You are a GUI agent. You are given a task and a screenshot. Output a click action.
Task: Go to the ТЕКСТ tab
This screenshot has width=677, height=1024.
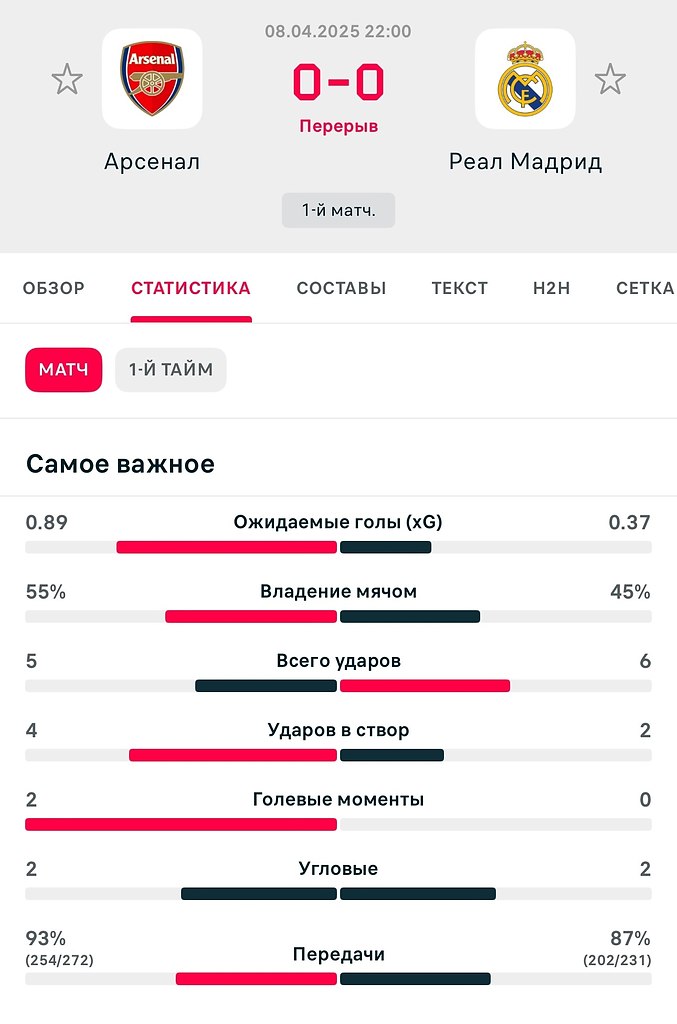tap(460, 289)
